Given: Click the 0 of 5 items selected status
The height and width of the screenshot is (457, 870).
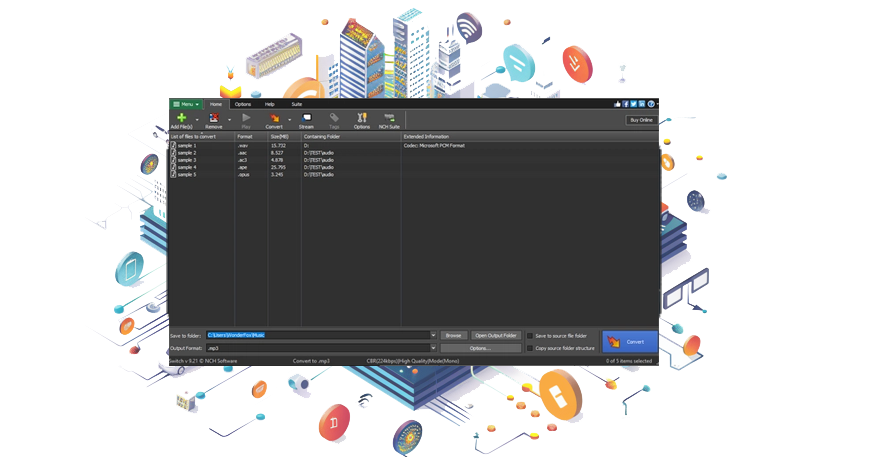Looking at the screenshot, I should coord(629,361).
